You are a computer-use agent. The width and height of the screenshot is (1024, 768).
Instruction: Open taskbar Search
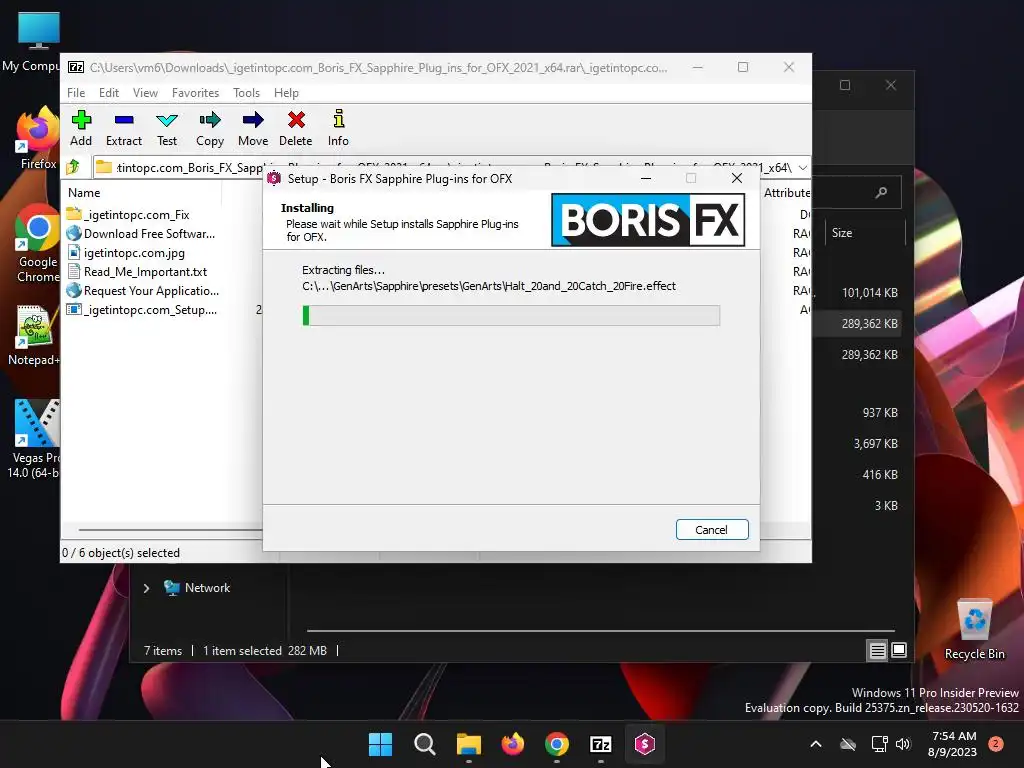coord(424,744)
